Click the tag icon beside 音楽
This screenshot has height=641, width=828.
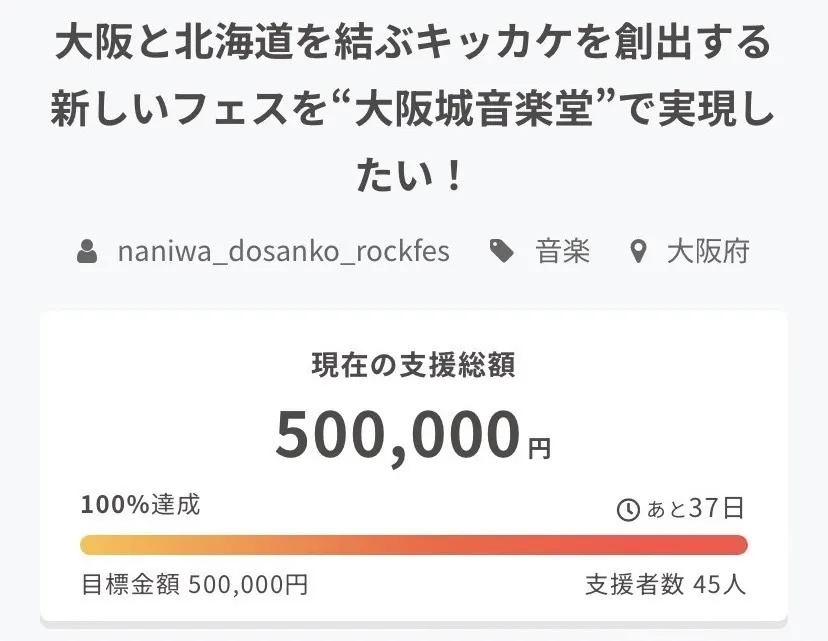click(x=501, y=252)
